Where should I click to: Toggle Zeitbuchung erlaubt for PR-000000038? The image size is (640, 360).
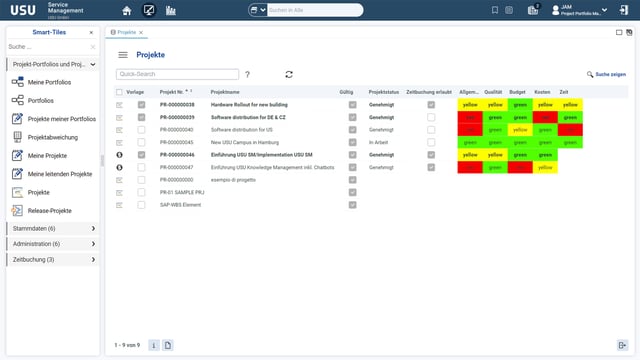pos(431,105)
